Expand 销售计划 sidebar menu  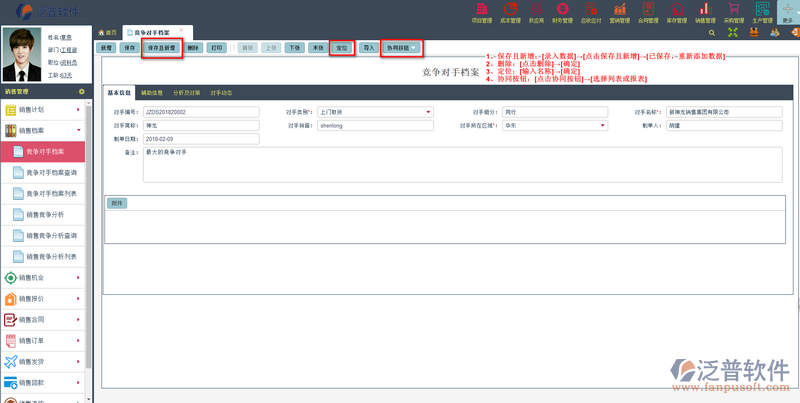point(42,110)
